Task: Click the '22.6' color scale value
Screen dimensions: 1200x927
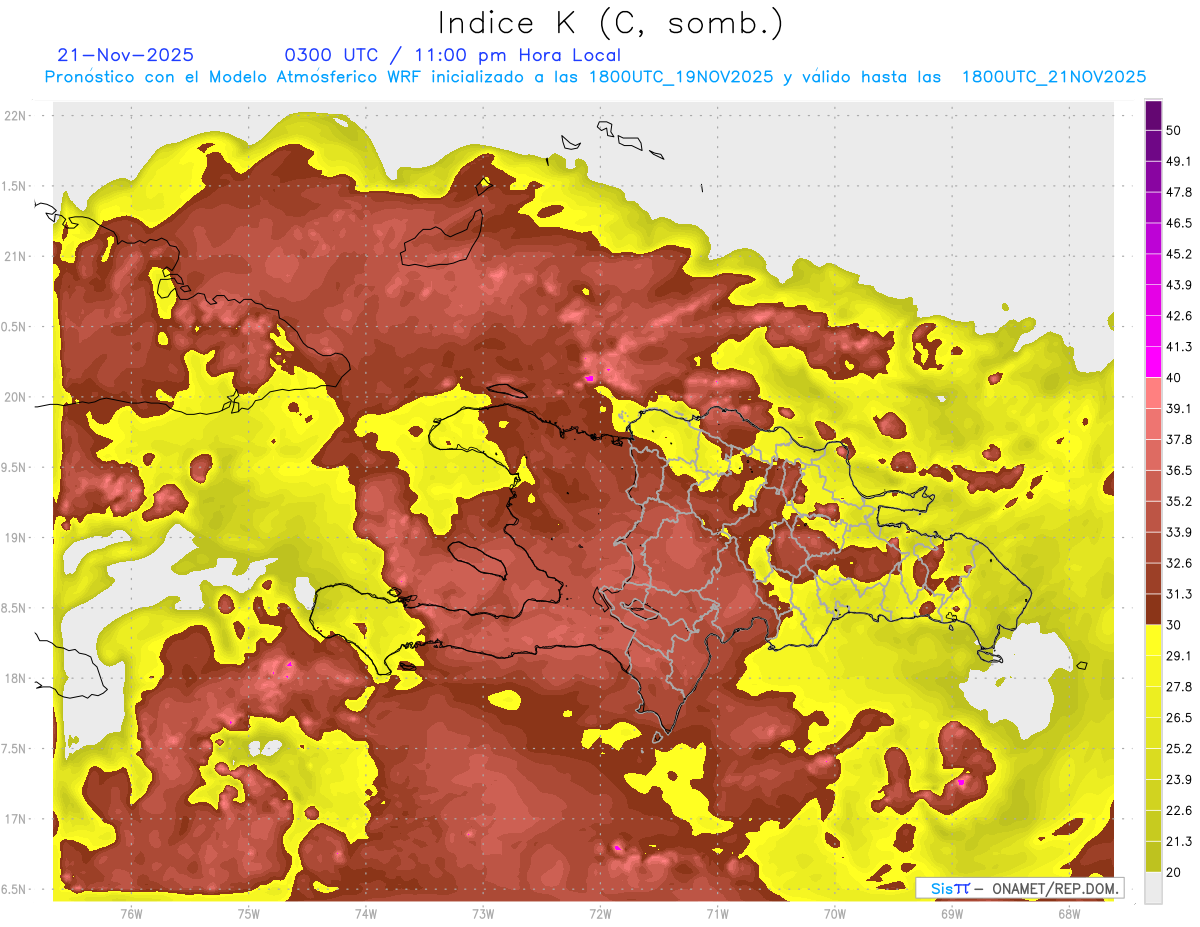Action: [x=1178, y=810]
